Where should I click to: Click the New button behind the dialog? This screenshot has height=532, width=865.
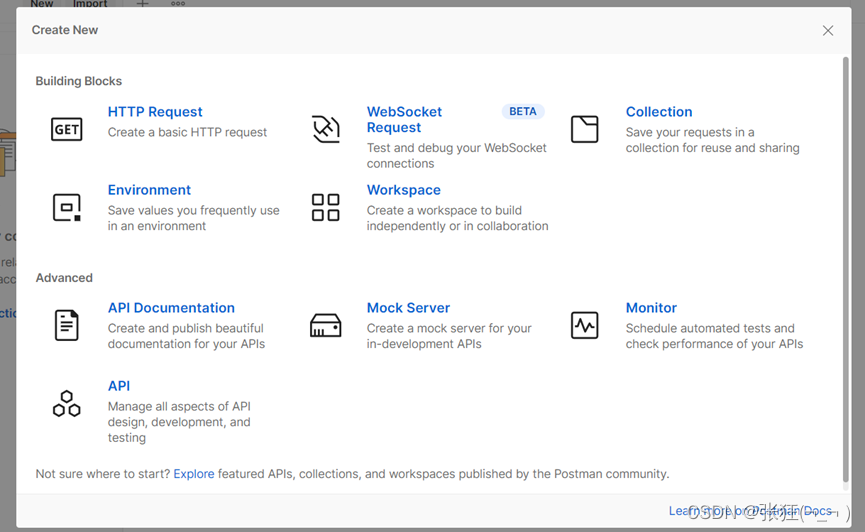41,3
